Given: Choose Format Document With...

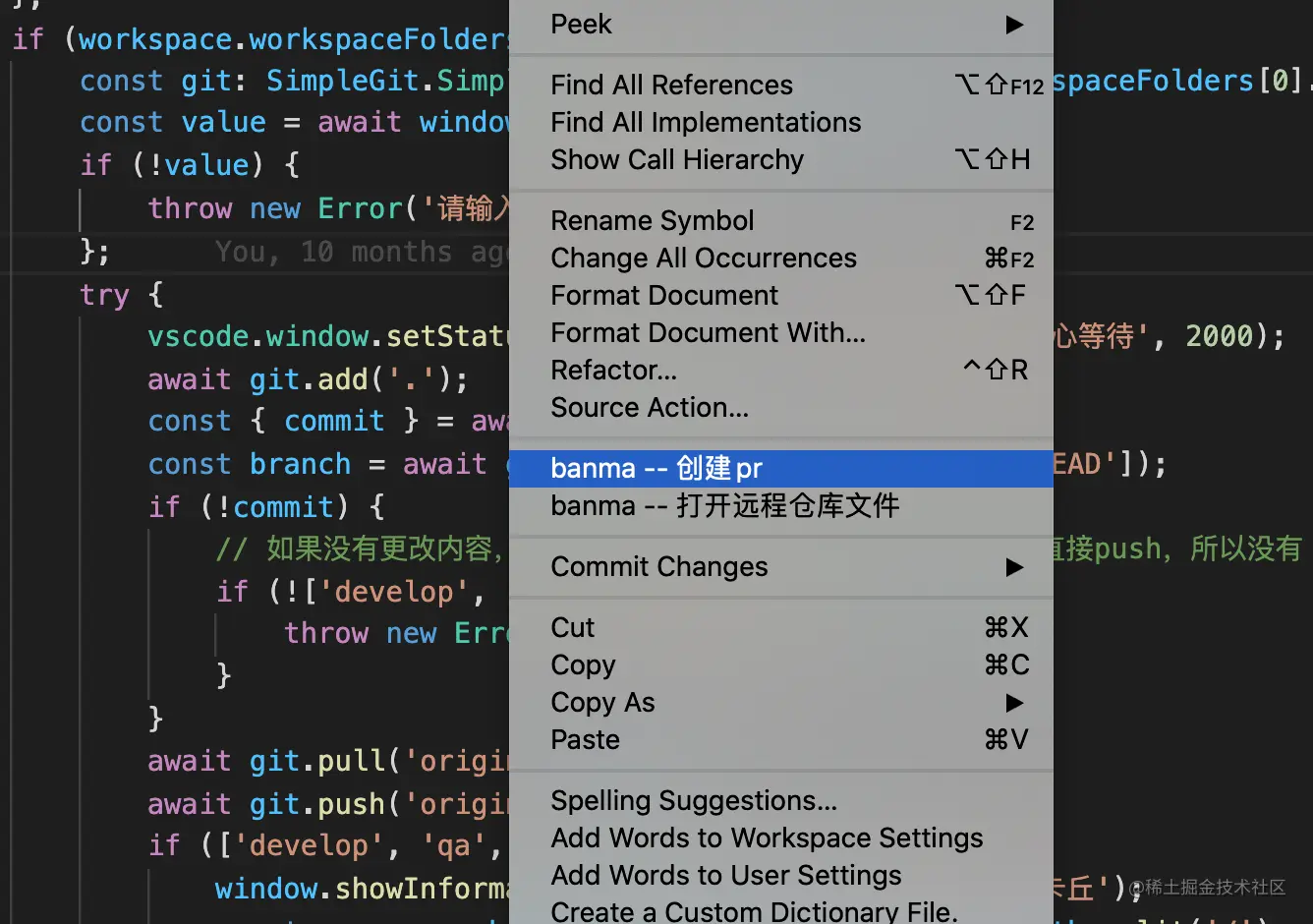Looking at the screenshot, I should click(781, 332).
